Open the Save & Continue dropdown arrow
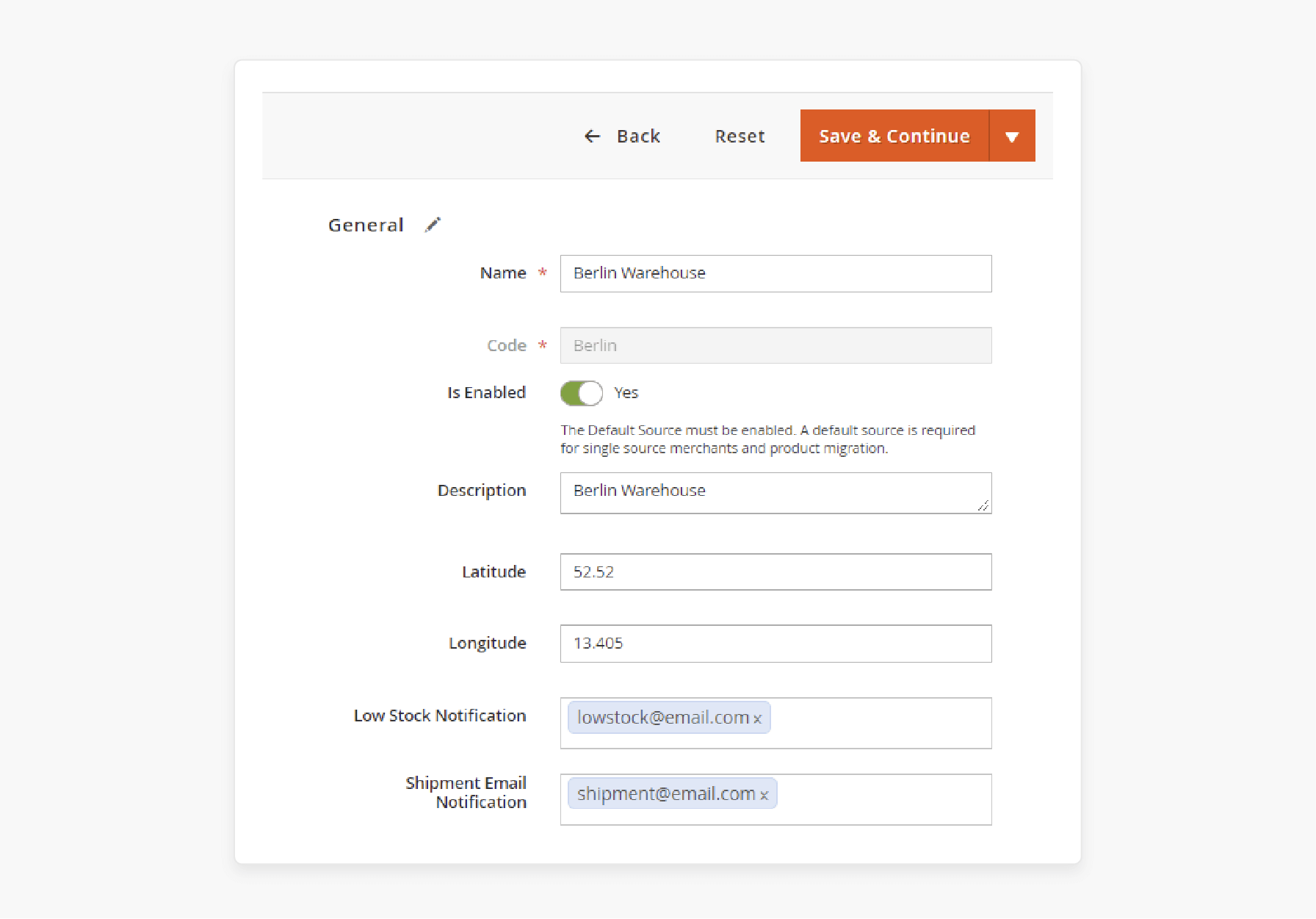The image size is (1316, 919). (1012, 136)
